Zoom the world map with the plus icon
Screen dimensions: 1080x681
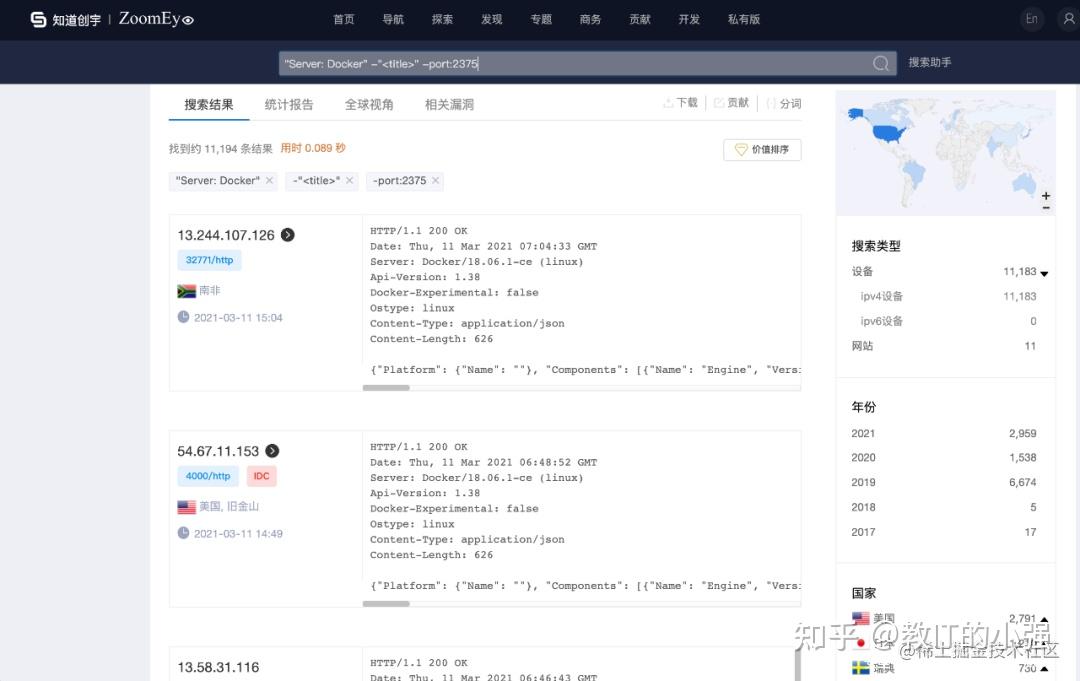(1046, 195)
